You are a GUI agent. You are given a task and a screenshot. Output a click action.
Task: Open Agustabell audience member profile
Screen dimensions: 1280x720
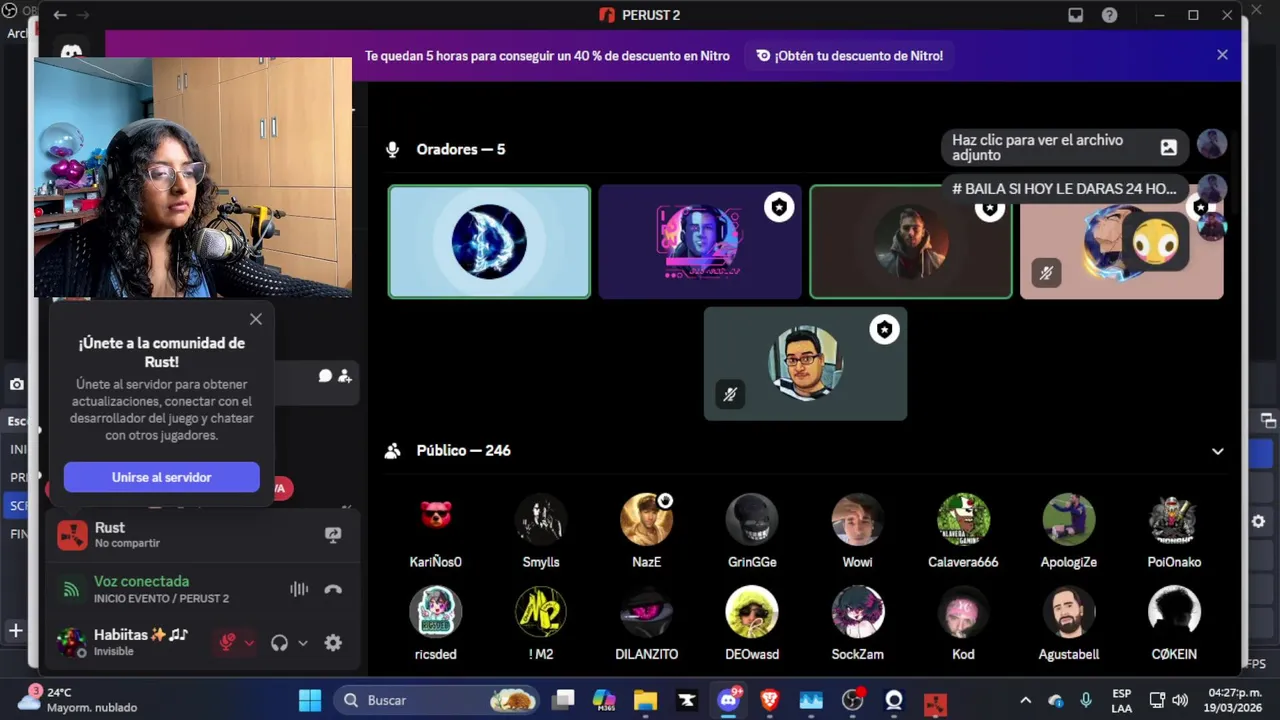coord(1068,624)
